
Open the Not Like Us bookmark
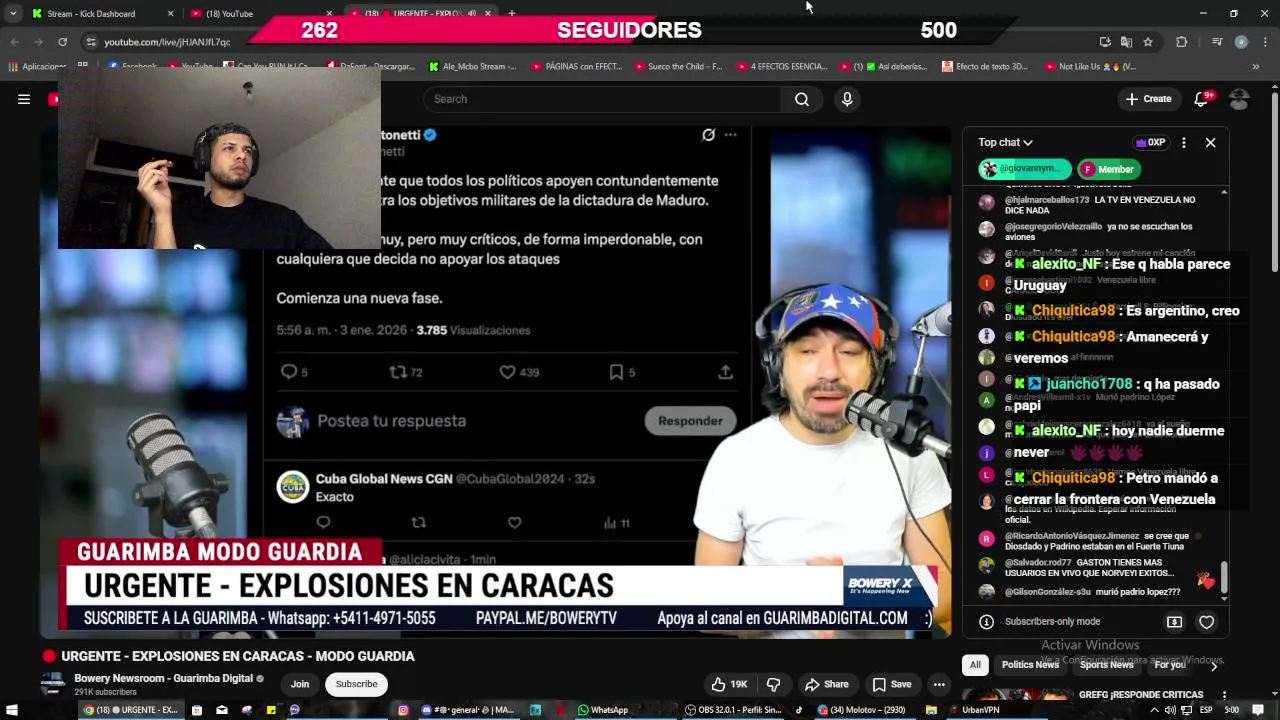[1090, 67]
